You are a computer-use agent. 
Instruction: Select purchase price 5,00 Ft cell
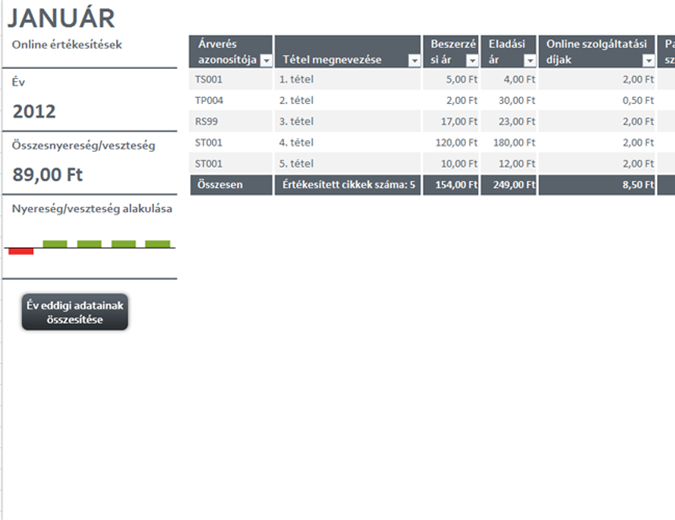pos(451,80)
